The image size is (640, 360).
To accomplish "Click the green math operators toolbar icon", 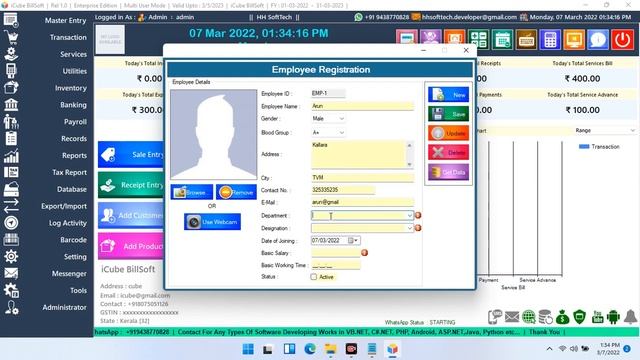I will tap(478, 40).
